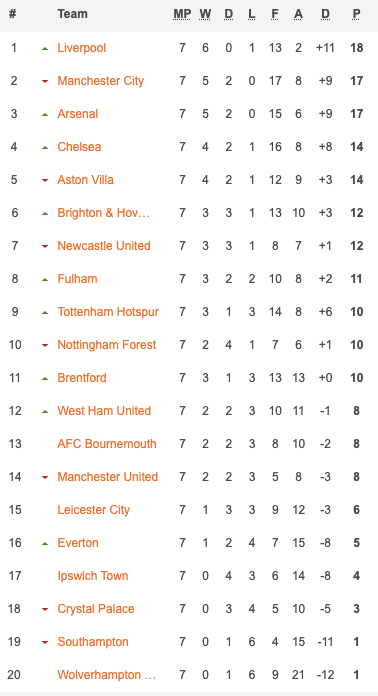Click the P points column header
The width and height of the screenshot is (378, 696).
click(356, 15)
